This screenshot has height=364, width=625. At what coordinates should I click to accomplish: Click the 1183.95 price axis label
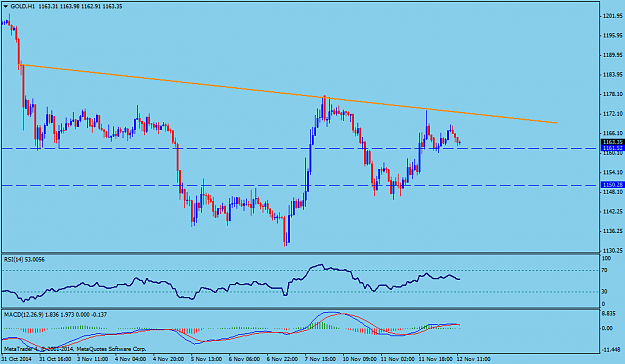[x=613, y=75]
